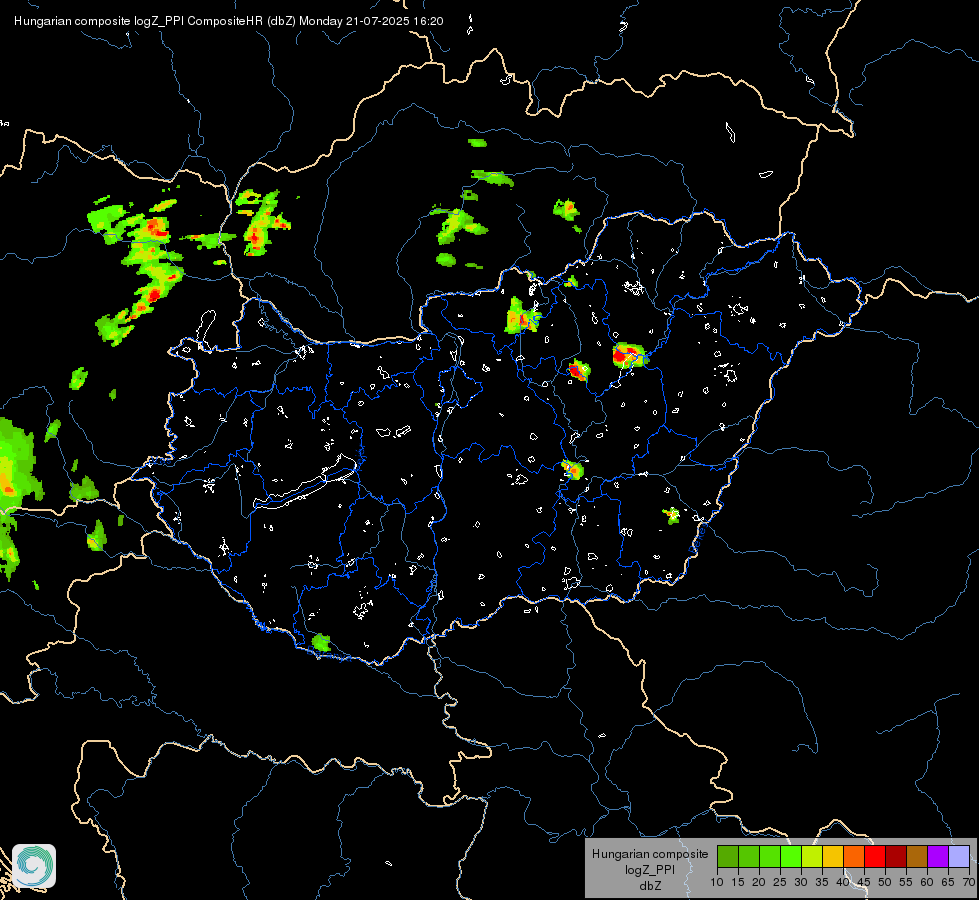Click the '10' scale value in legend
Viewport: 979px width, 900px height.
point(717,882)
